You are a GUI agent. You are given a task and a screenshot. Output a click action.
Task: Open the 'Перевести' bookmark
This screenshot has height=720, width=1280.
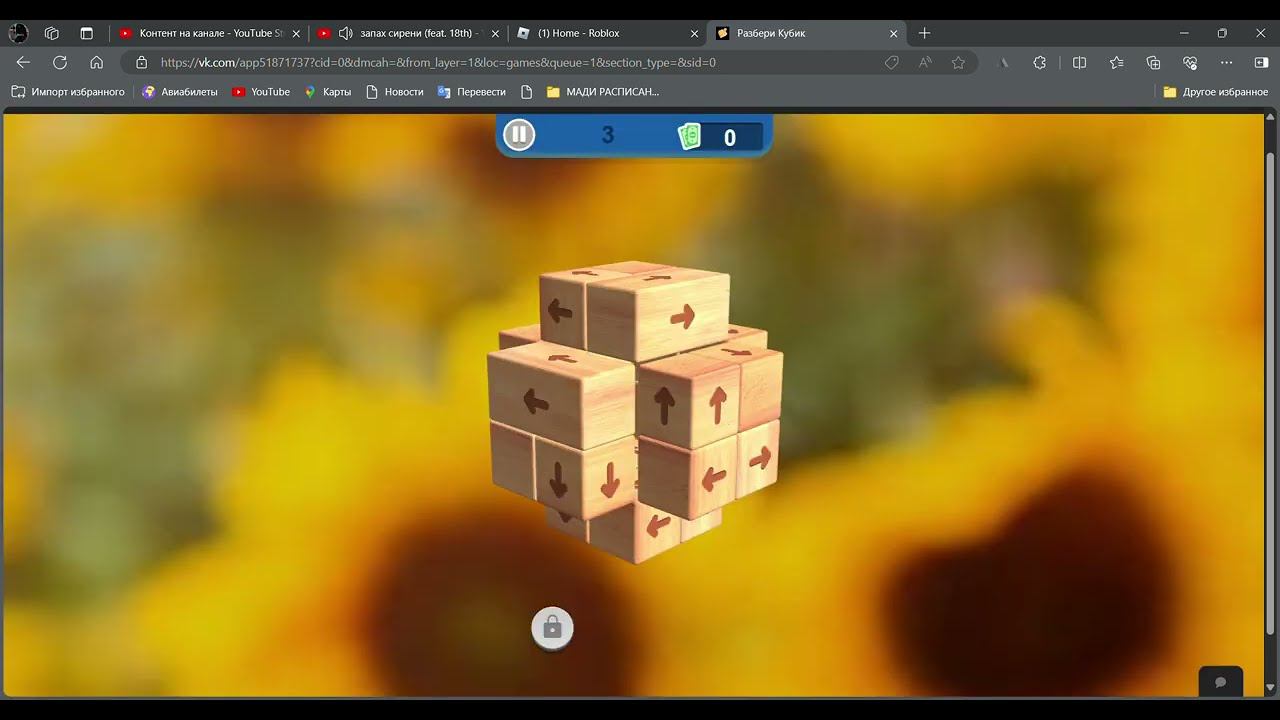click(x=472, y=92)
